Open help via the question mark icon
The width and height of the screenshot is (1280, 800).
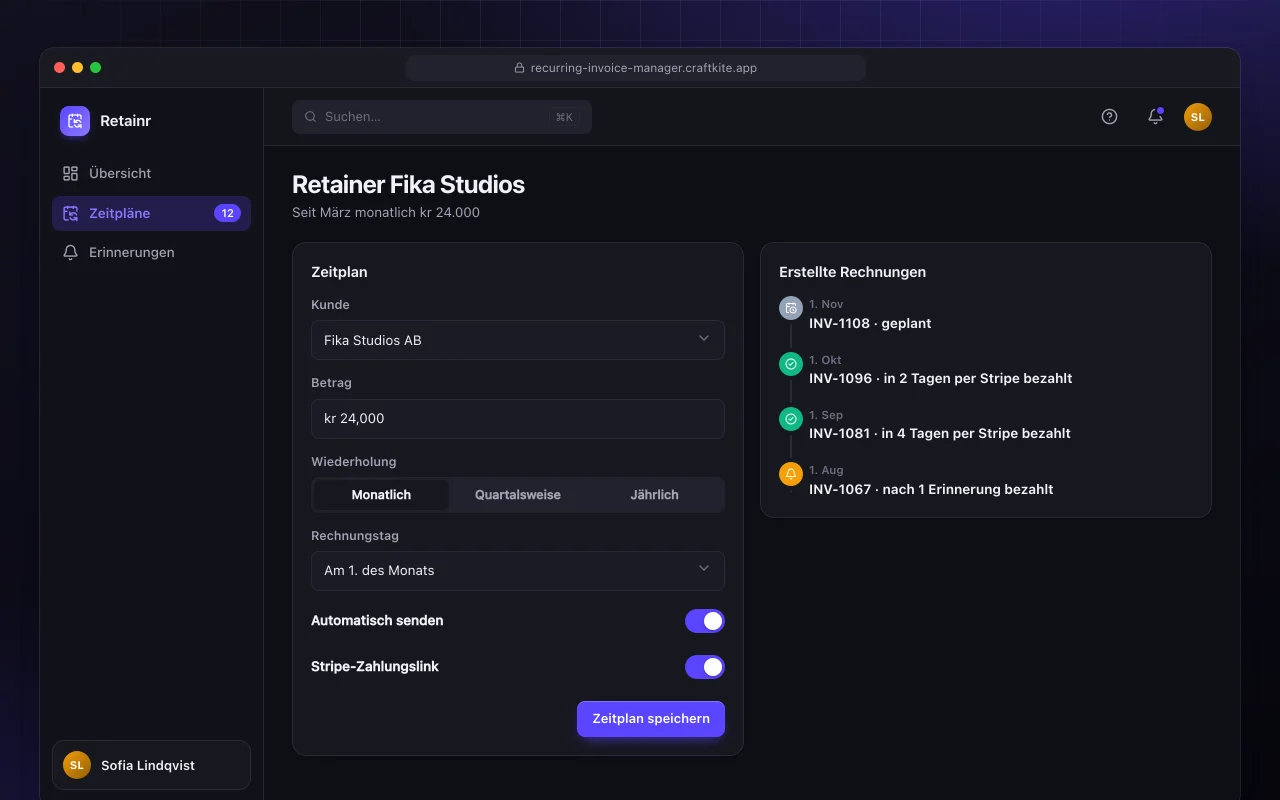coord(1109,116)
